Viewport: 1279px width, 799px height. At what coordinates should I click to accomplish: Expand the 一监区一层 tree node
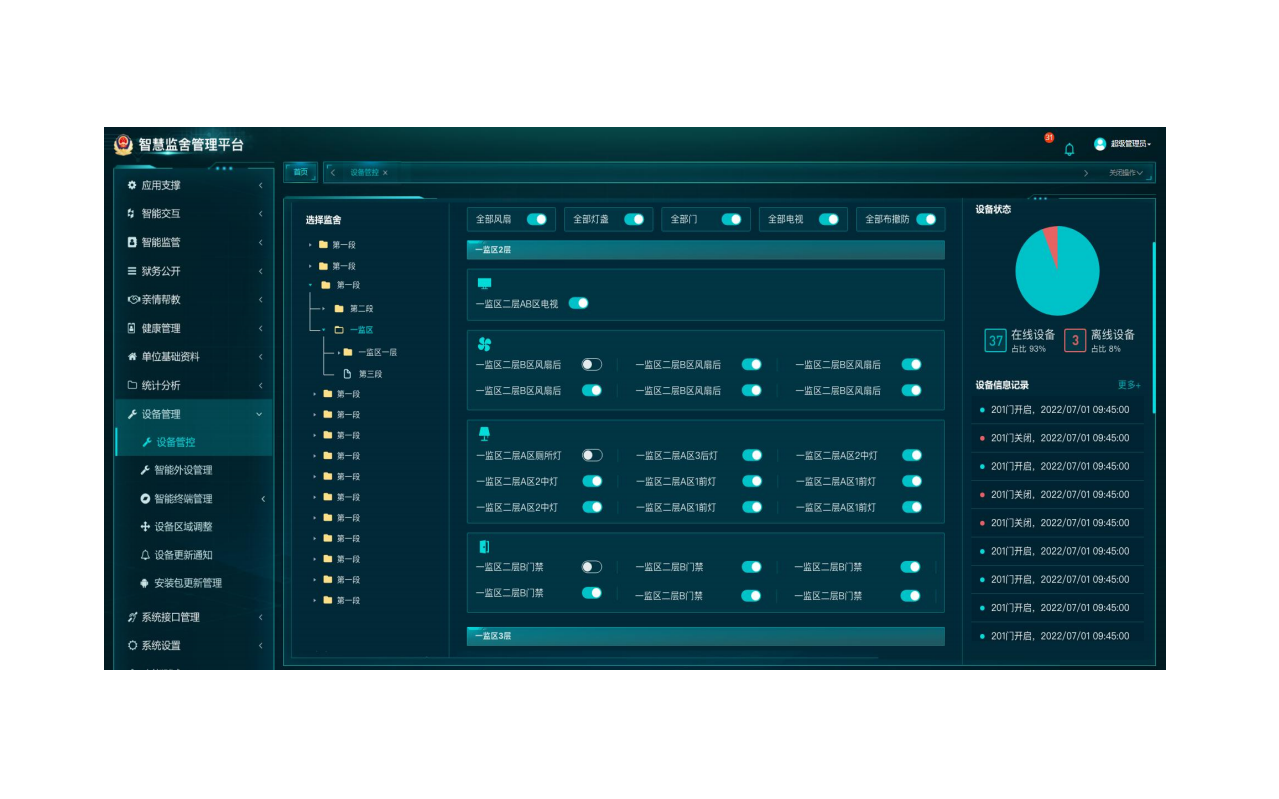pyautogui.click(x=339, y=352)
